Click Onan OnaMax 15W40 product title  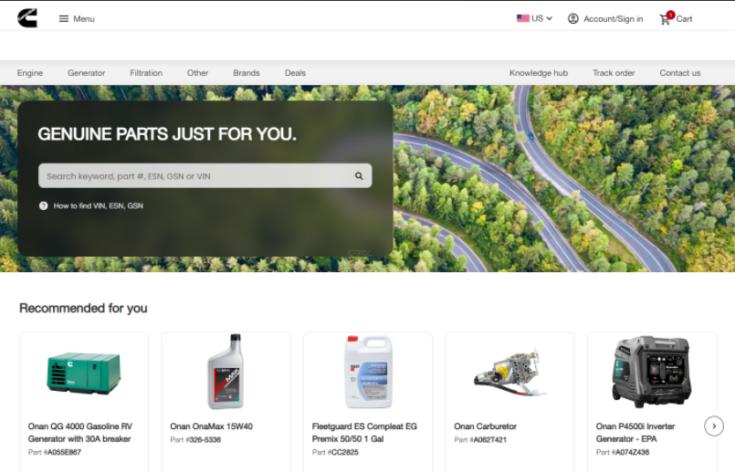[x=211, y=426]
